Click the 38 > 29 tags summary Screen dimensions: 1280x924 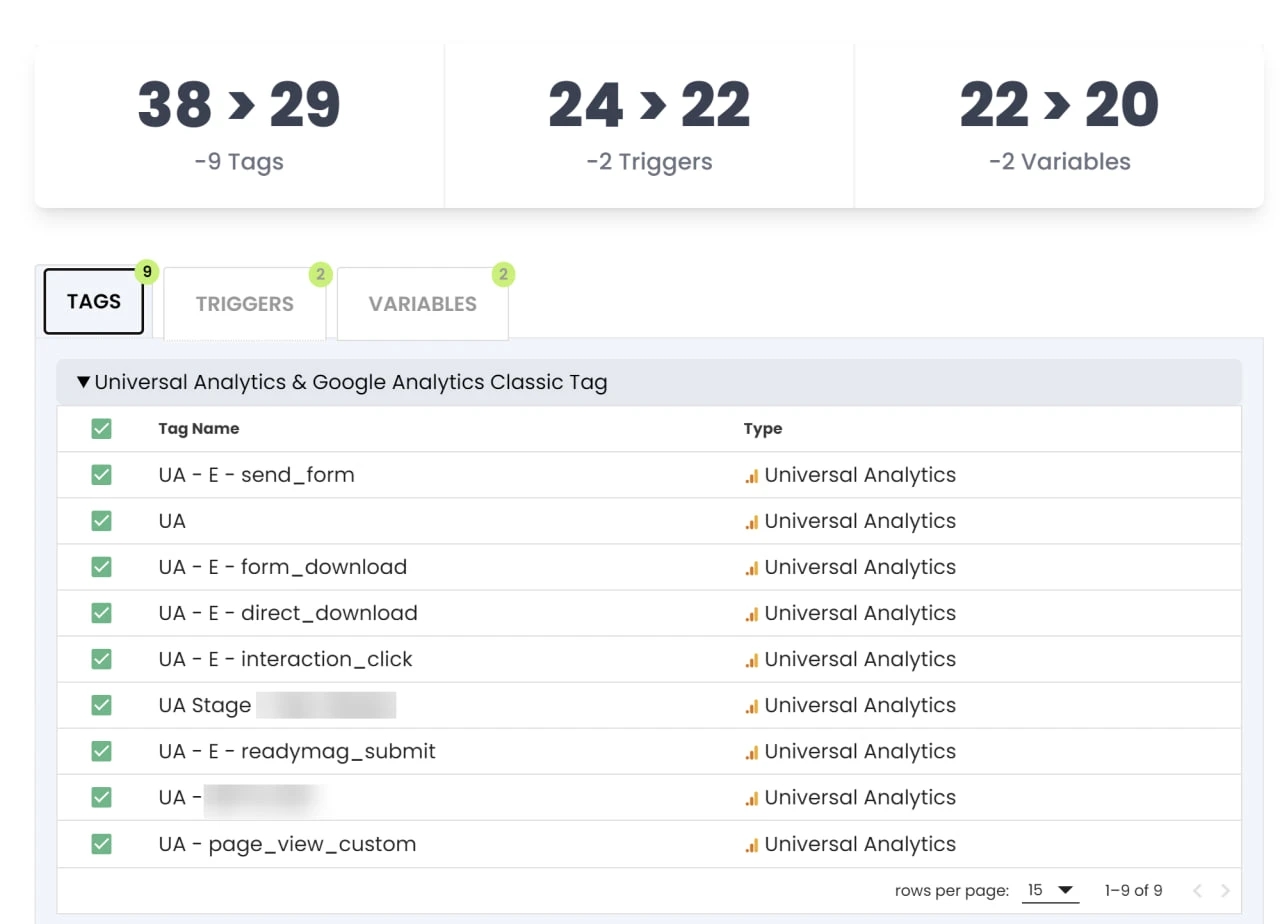tap(239, 105)
